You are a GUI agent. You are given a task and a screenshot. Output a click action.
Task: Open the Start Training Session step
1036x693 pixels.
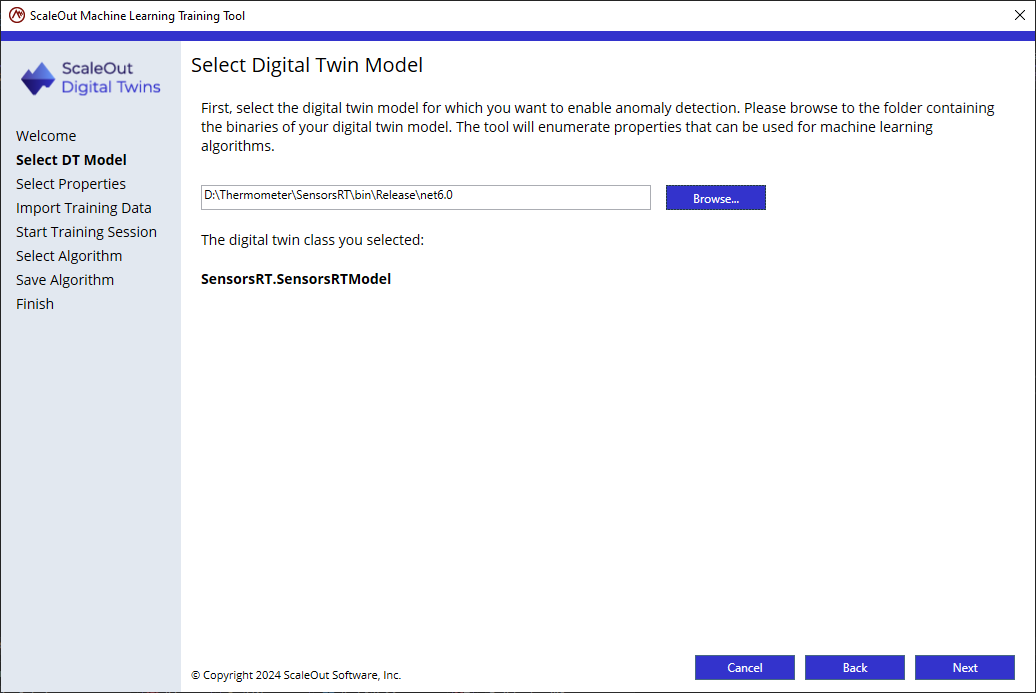(87, 232)
